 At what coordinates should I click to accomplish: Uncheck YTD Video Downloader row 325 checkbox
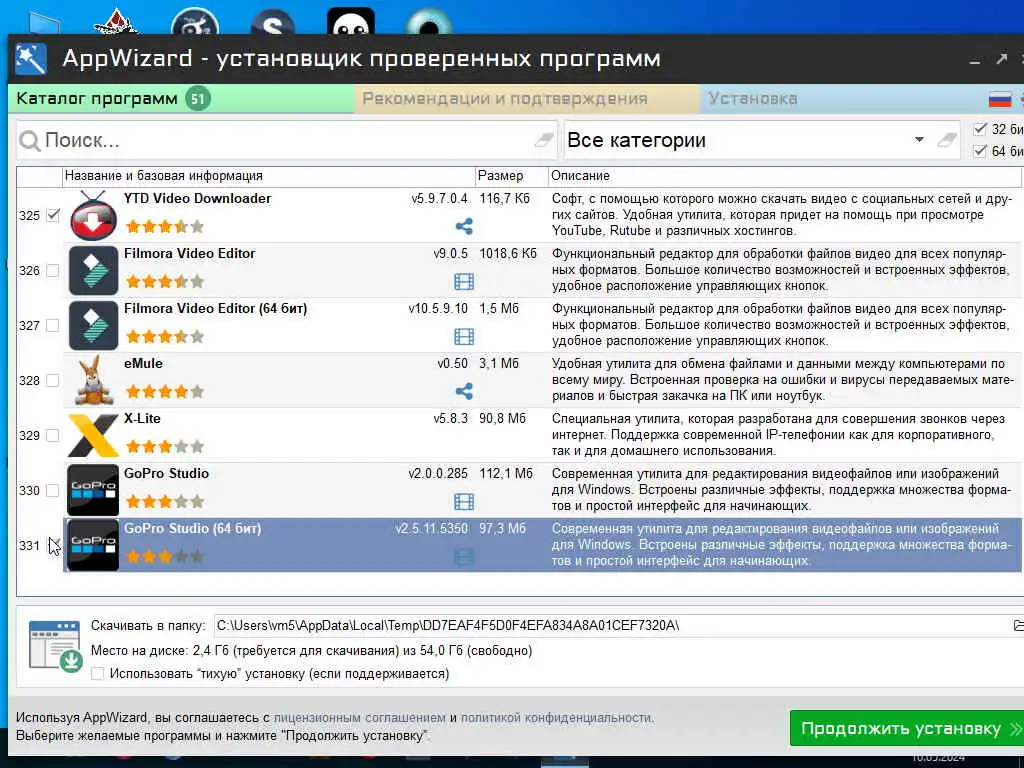53,215
